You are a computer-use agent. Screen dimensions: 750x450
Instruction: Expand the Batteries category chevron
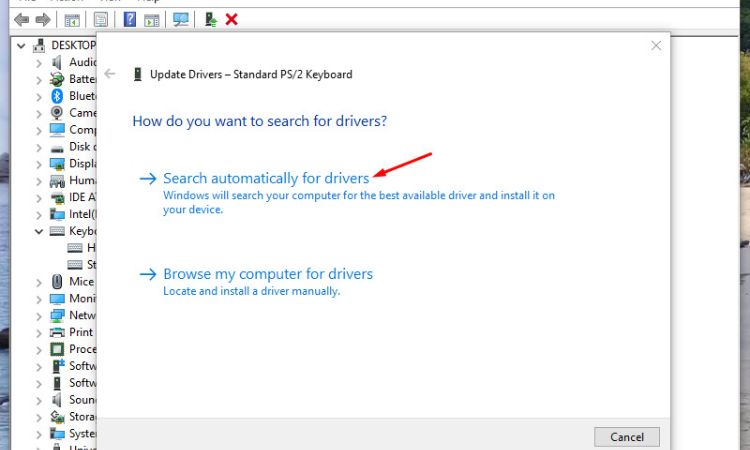39,80
